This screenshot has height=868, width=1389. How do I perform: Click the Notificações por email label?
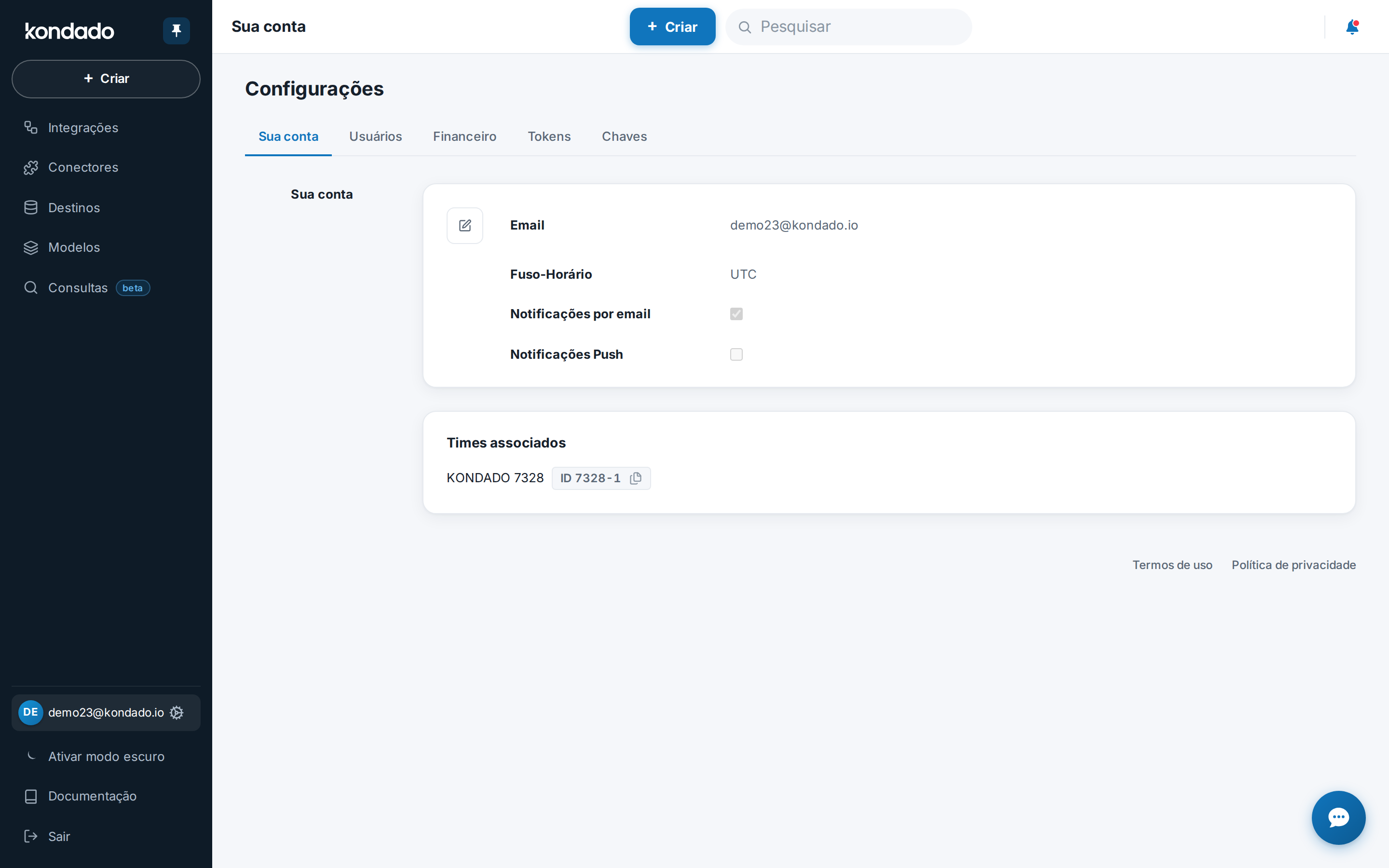[x=580, y=314]
